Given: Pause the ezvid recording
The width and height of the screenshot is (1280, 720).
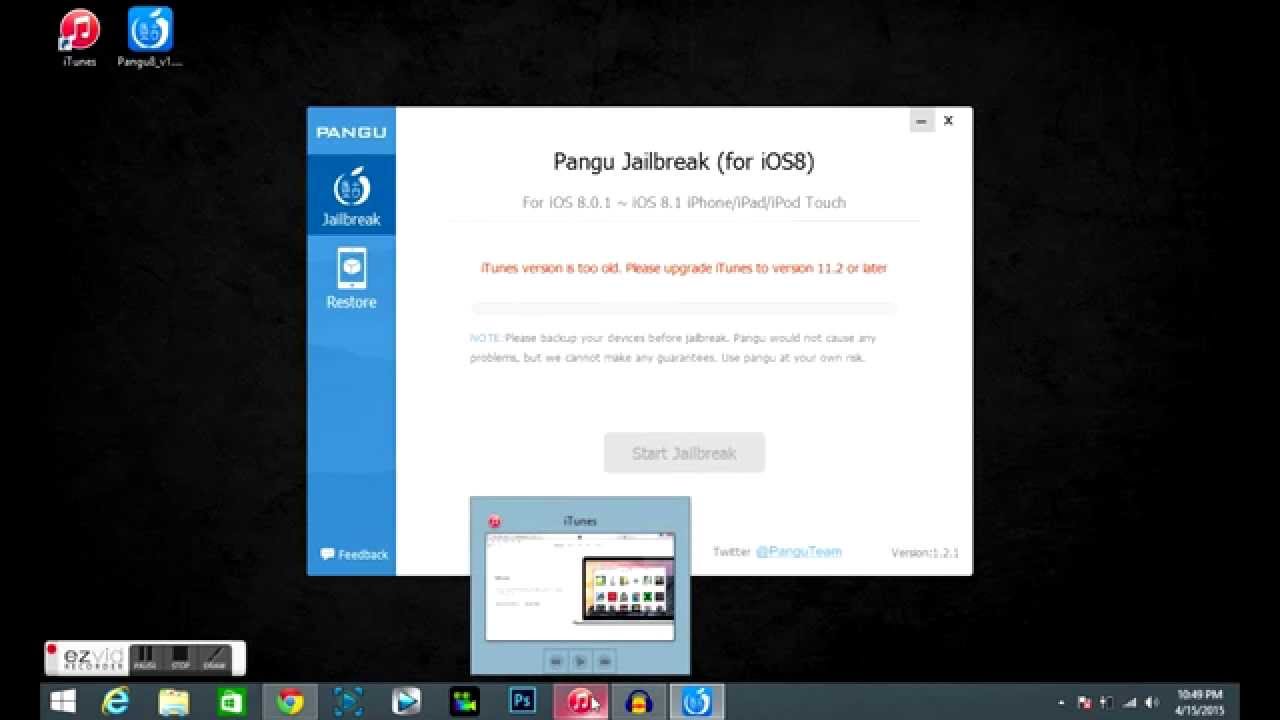Looking at the screenshot, I should [x=145, y=658].
